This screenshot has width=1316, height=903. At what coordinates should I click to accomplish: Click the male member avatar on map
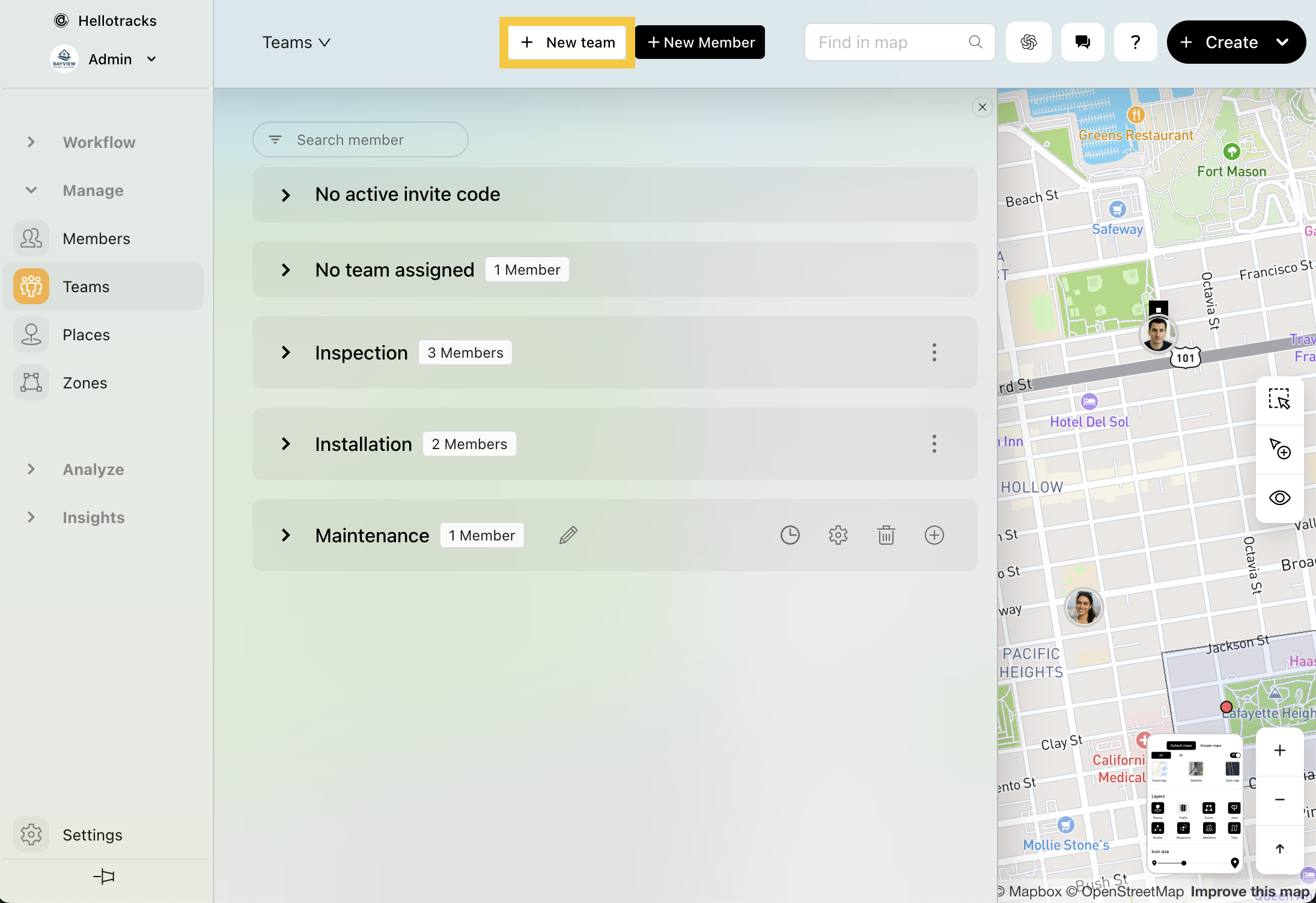click(1157, 334)
